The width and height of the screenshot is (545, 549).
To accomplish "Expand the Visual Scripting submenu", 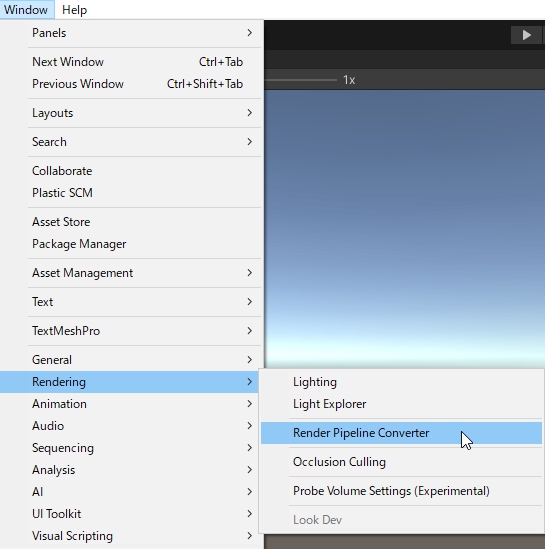I will point(130,536).
